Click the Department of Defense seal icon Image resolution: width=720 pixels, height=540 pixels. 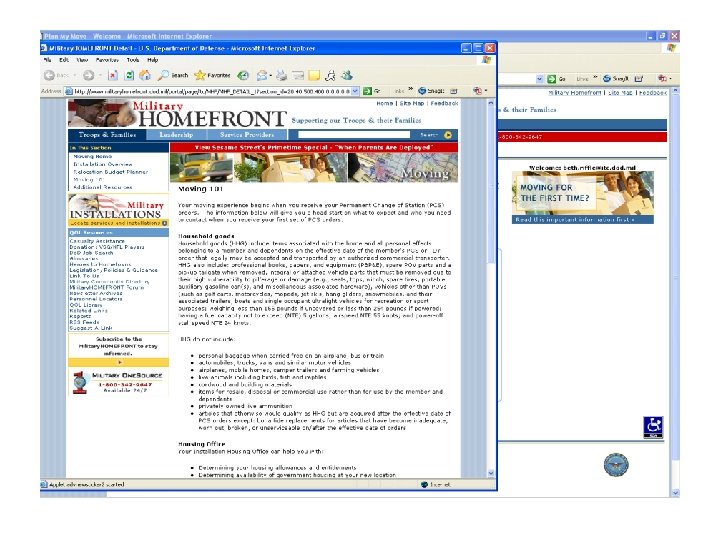[x=616, y=465]
